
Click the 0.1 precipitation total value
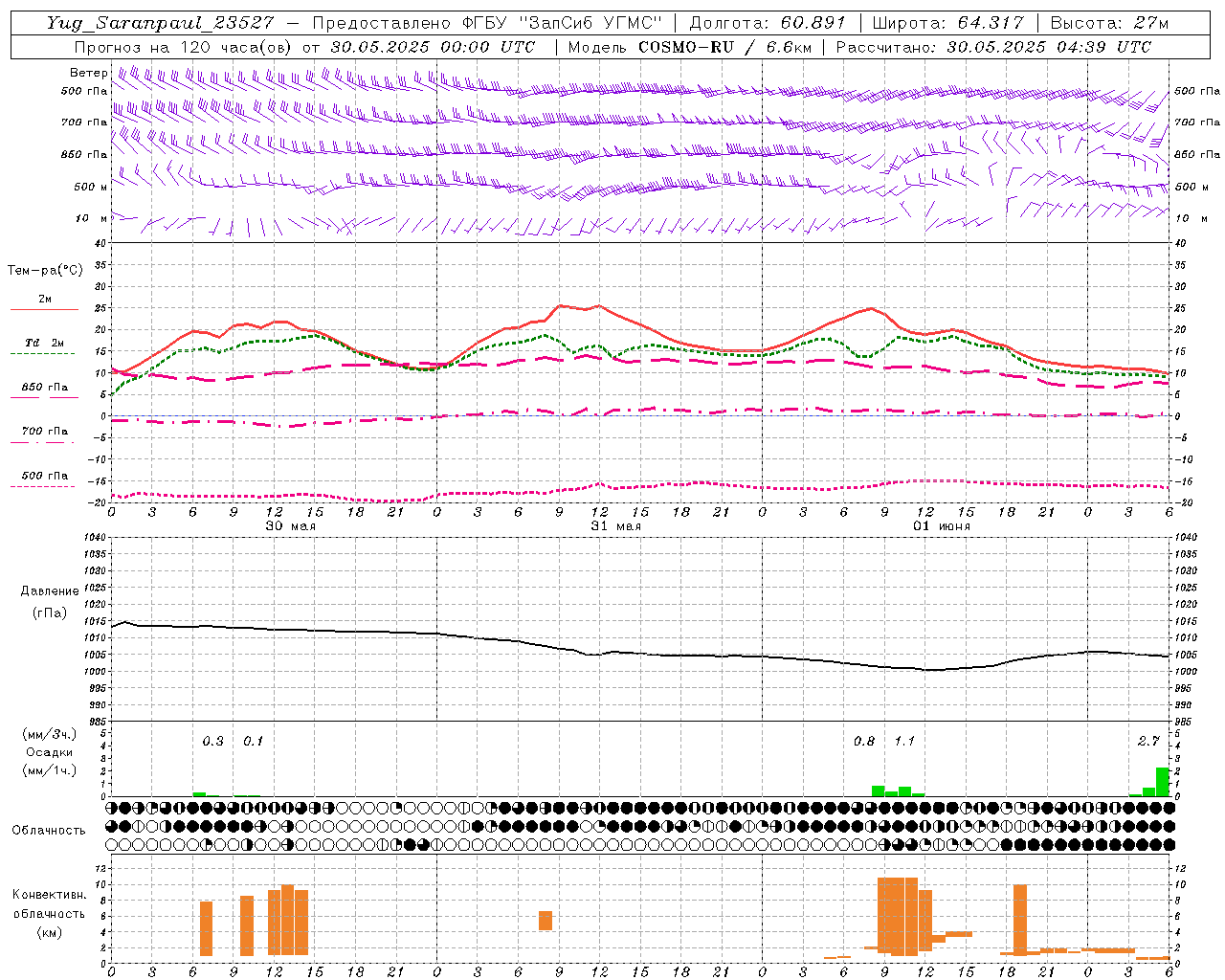pyautogui.click(x=253, y=741)
